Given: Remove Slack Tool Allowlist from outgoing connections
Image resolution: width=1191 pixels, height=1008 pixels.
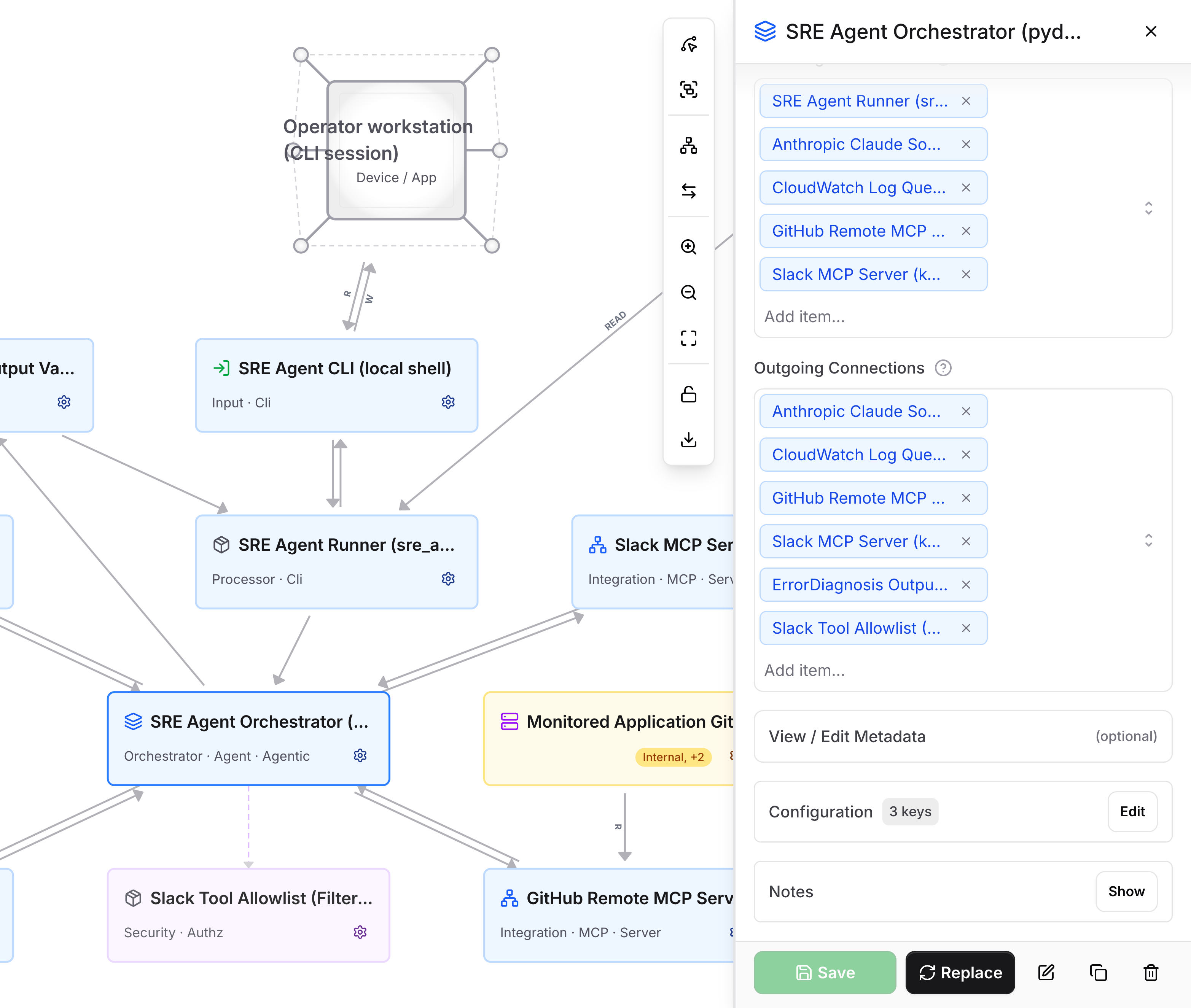Looking at the screenshot, I should tap(966, 628).
